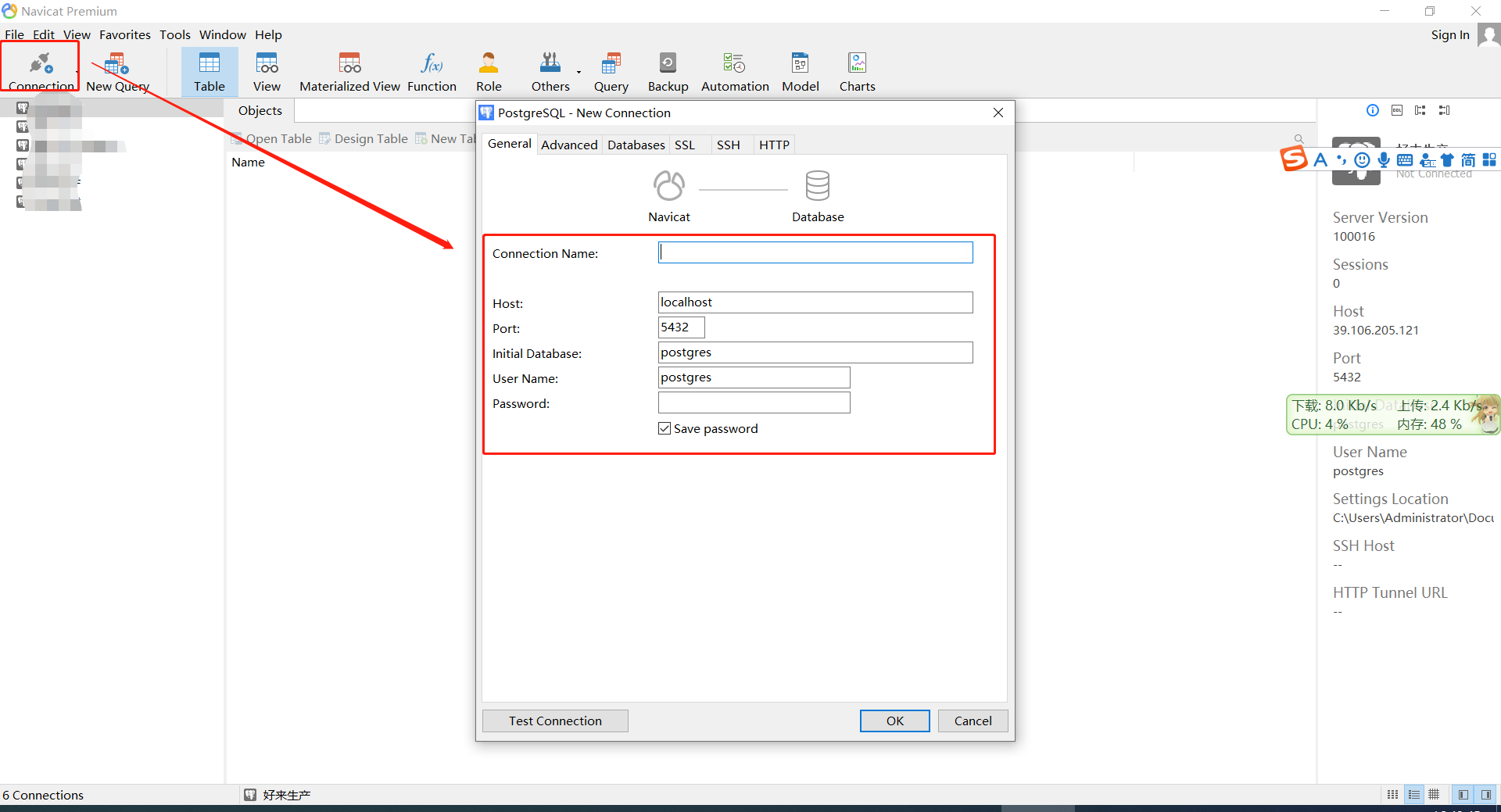Open the View objects toolbar icon
The image size is (1501, 812).
267,70
